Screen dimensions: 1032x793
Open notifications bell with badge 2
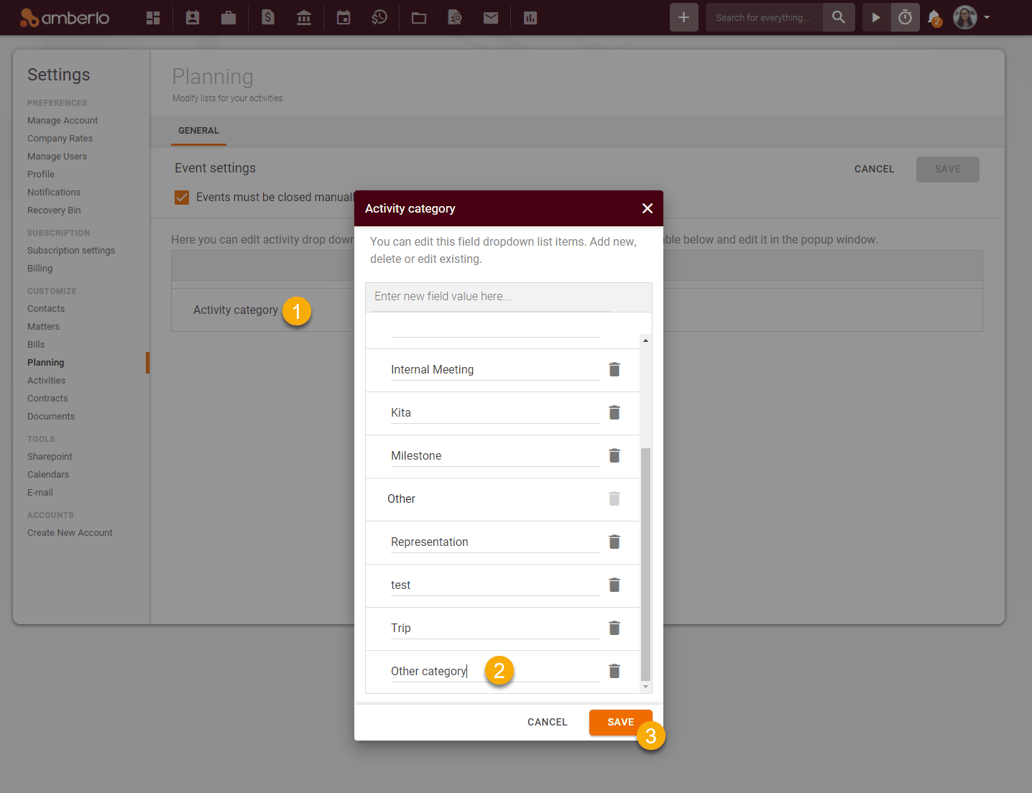[x=934, y=17]
